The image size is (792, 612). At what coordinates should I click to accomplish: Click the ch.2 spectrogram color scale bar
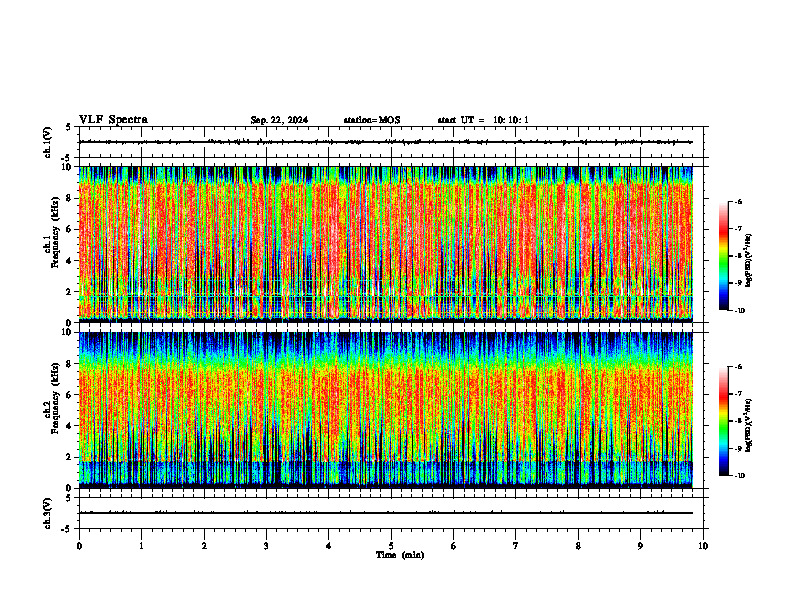coord(723,421)
